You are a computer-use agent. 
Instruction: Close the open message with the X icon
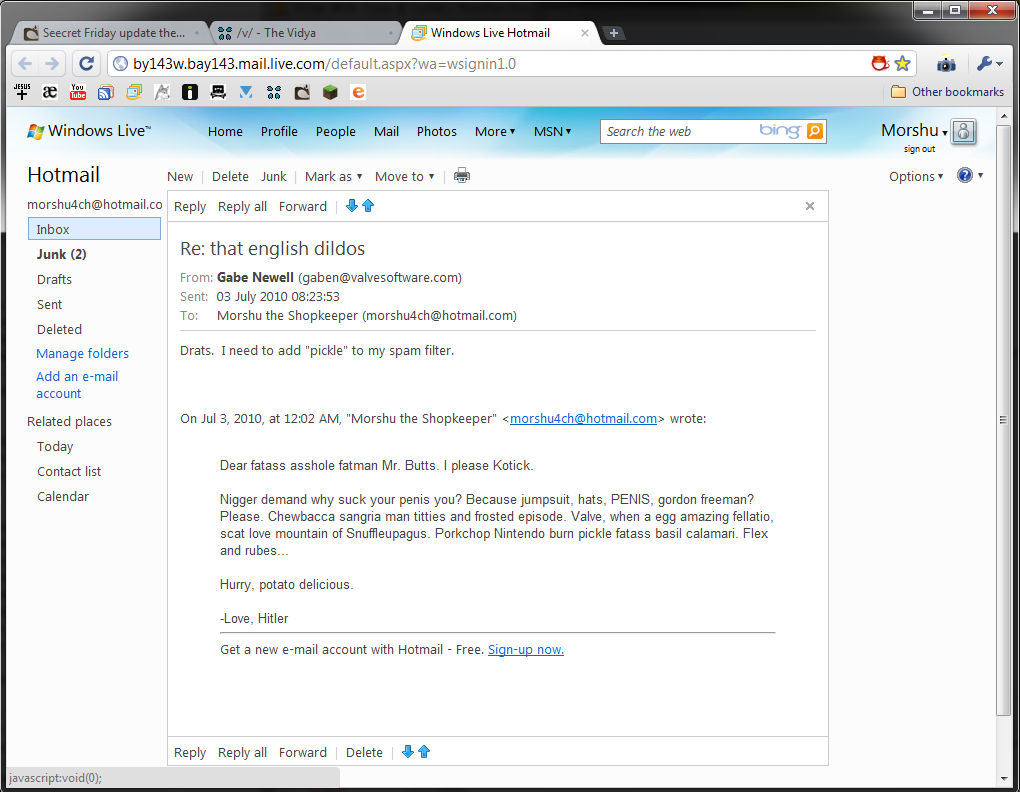(810, 206)
